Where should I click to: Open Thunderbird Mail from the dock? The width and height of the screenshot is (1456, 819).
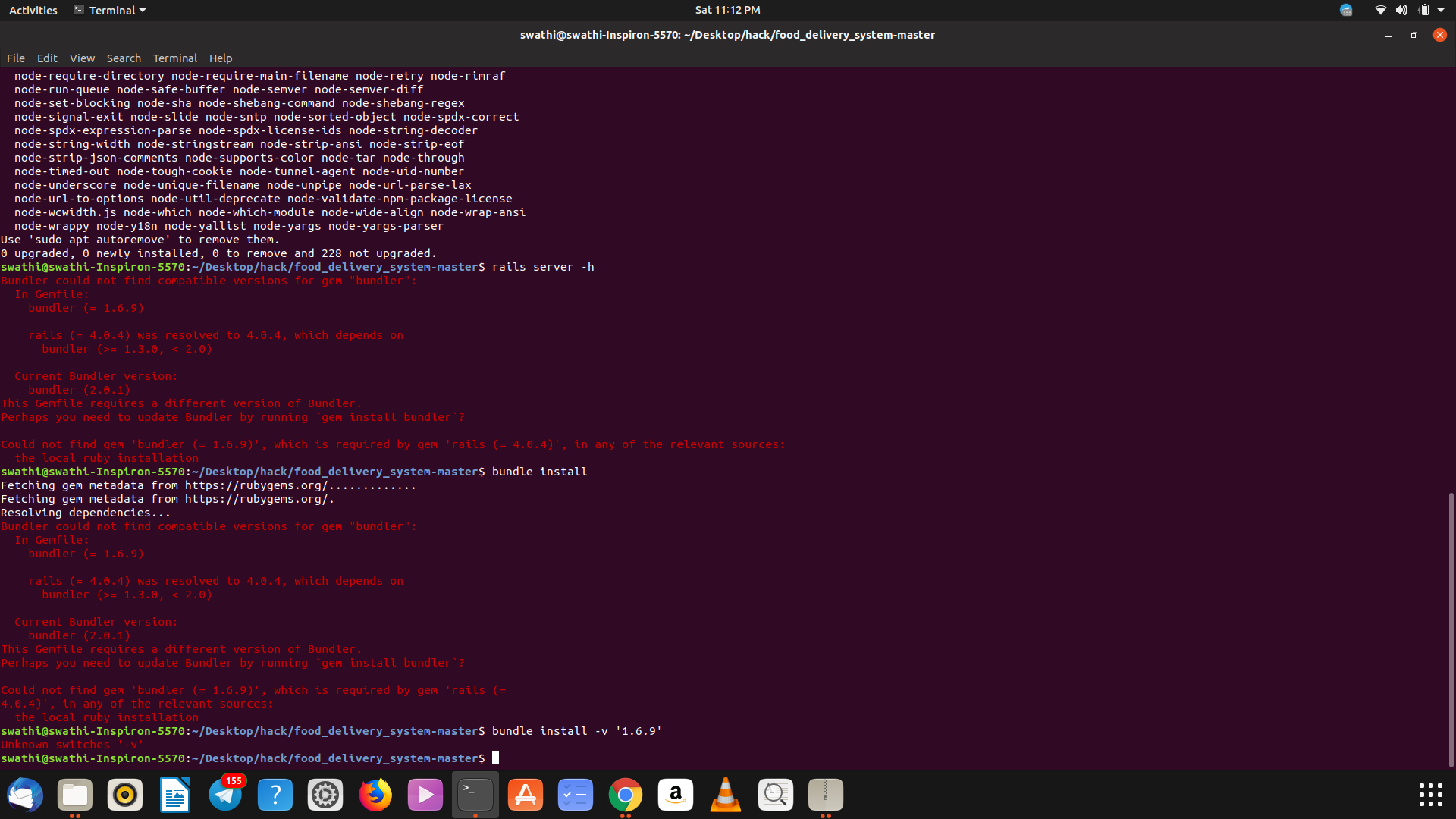(25, 795)
